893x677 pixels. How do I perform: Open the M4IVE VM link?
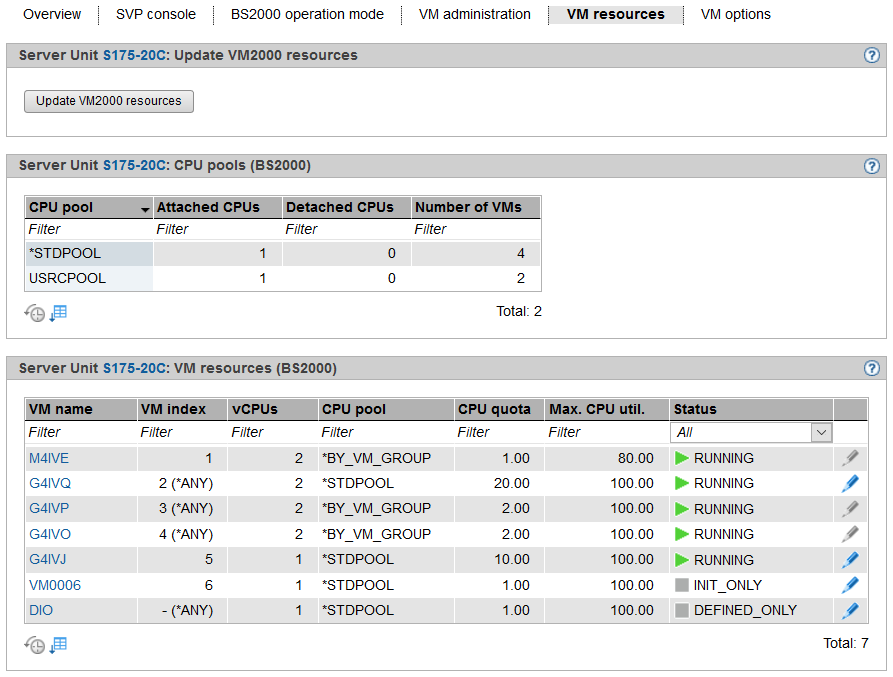click(x=49, y=459)
